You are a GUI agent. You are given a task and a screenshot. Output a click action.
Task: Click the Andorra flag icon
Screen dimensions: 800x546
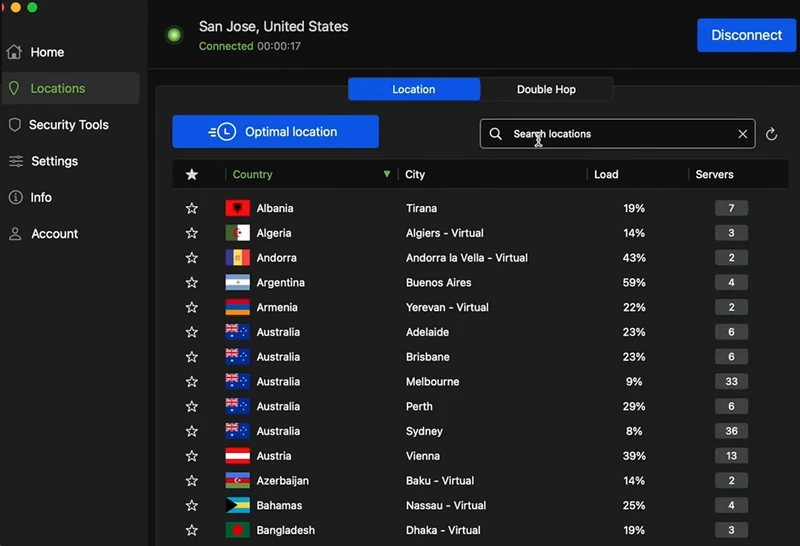point(238,258)
